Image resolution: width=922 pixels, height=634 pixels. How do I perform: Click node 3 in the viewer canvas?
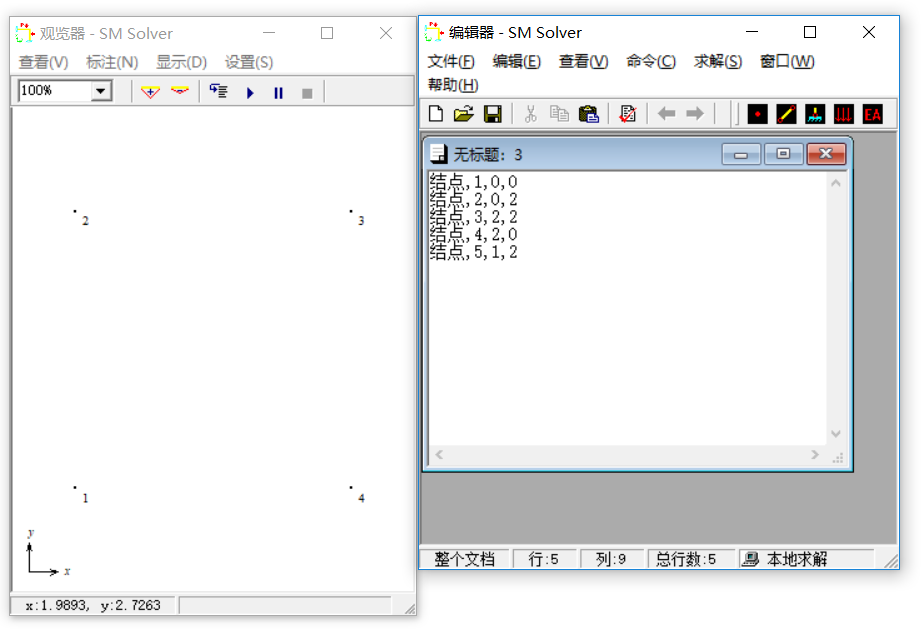[x=351, y=211]
